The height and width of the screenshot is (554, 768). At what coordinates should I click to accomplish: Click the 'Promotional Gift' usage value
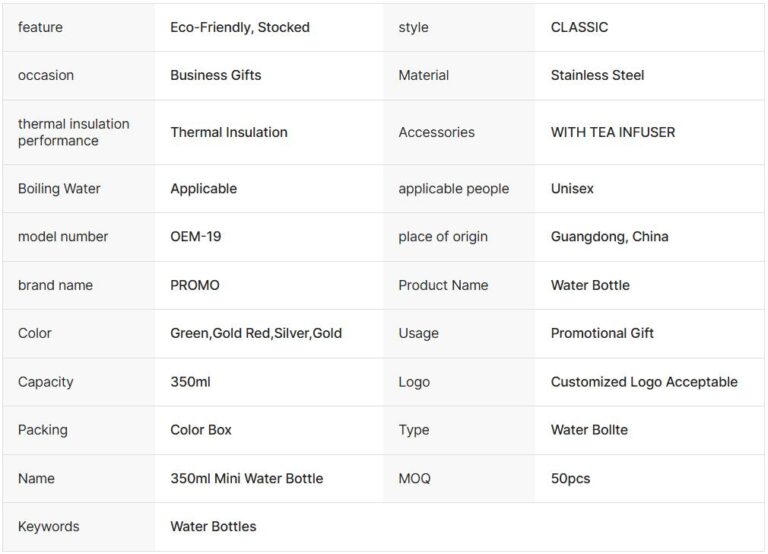click(602, 333)
